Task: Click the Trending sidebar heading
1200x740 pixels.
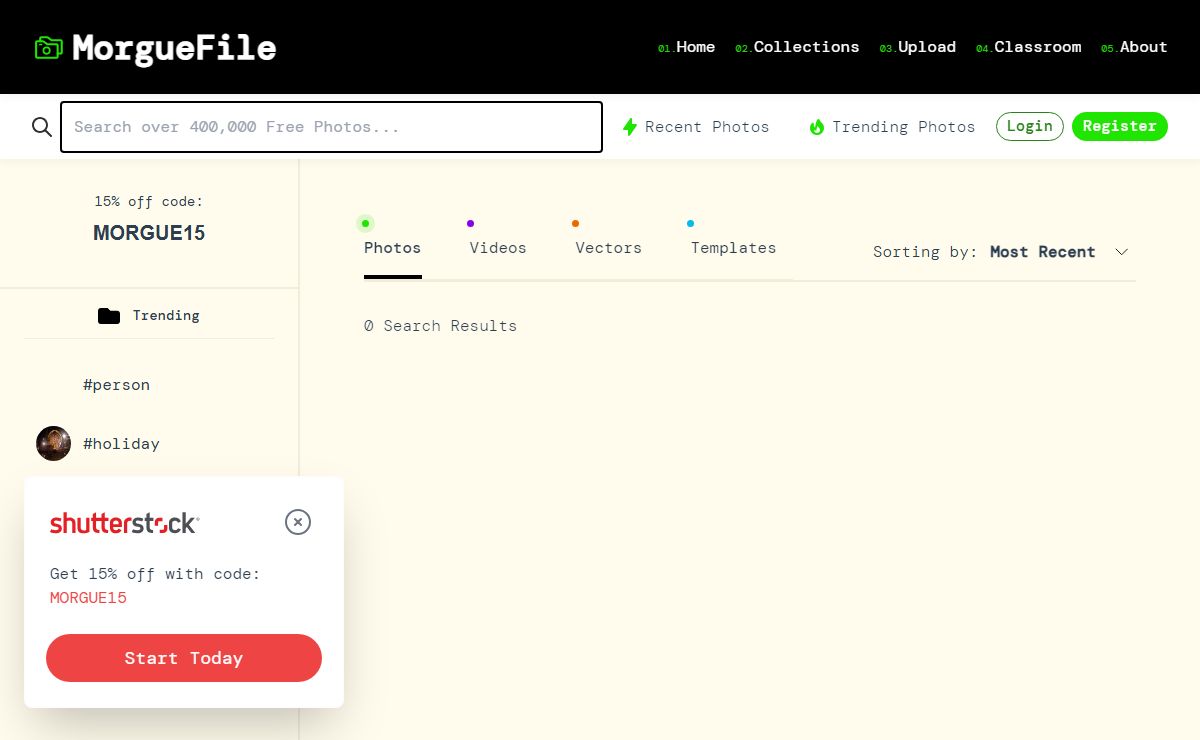Action: pos(166,316)
